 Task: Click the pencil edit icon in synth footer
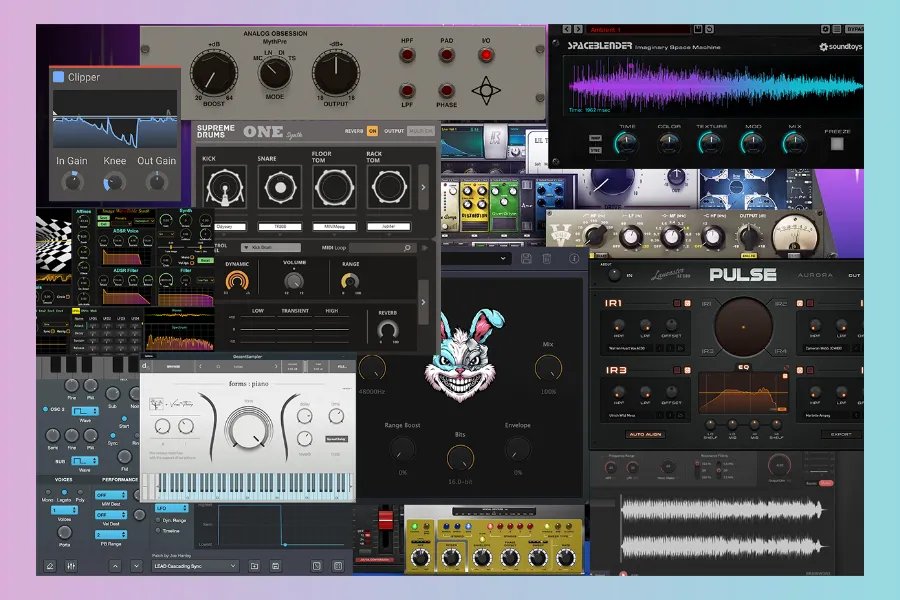[49, 566]
